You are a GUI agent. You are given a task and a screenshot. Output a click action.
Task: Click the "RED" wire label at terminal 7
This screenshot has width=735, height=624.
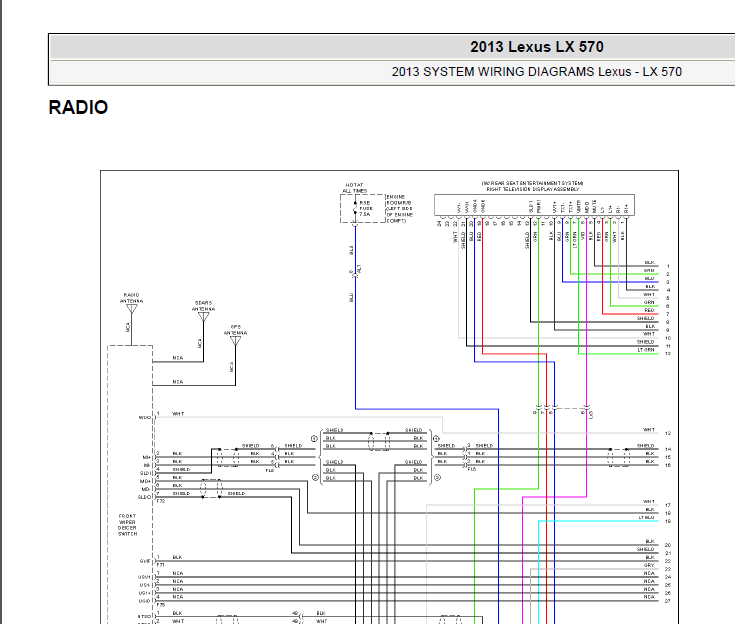pyautogui.click(x=649, y=310)
